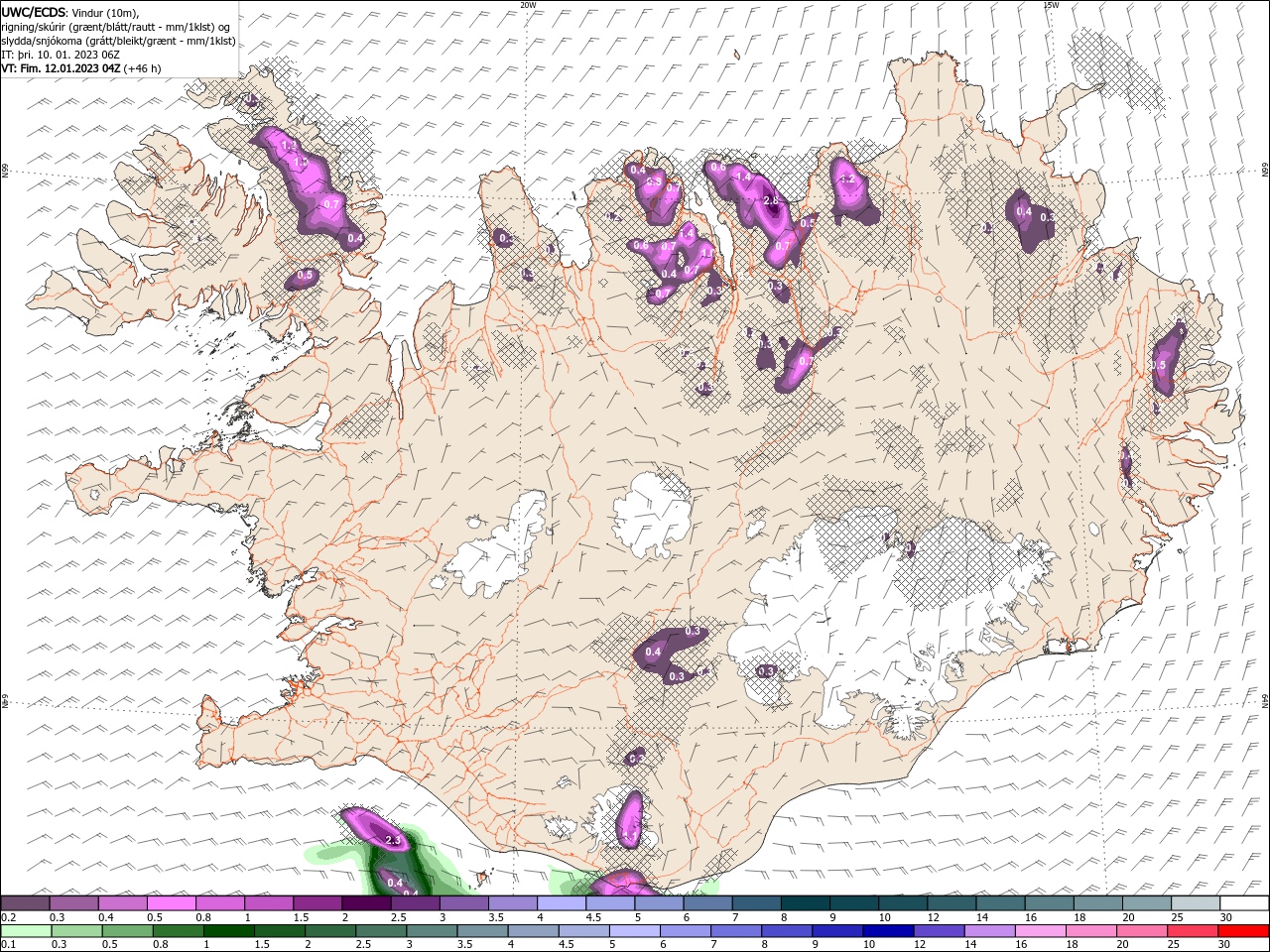
Task: Click the '20W' longitude label
Action: pos(528,5)
